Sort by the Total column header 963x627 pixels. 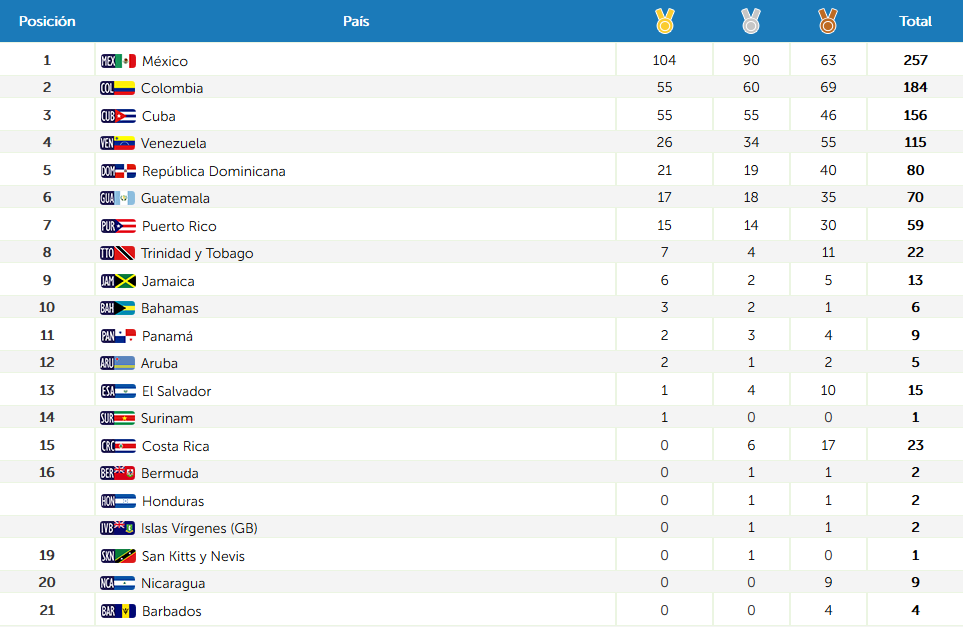tap(915, 21)
